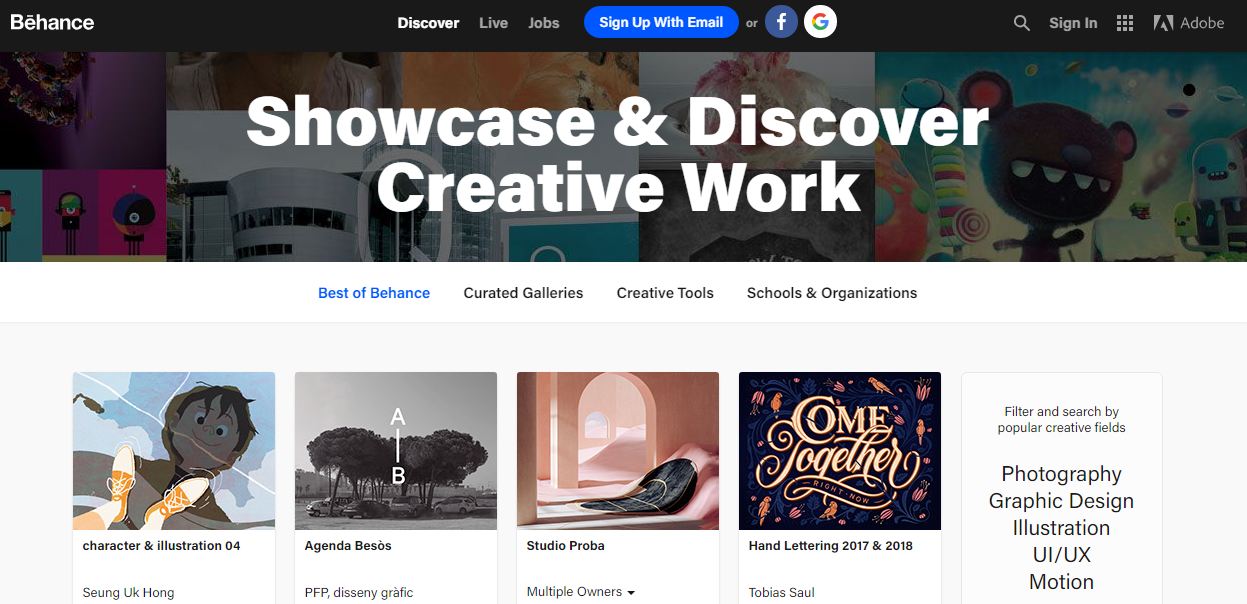1247x604 pixels.
Task: Open the Creative Tools tab
Action: tap(664, 292)
